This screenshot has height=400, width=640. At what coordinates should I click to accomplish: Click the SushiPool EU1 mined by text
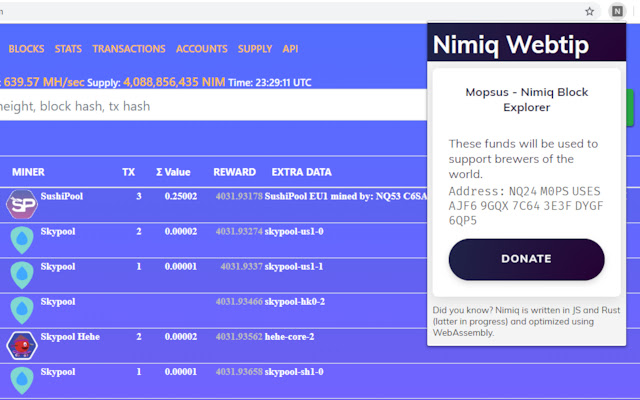346,196
